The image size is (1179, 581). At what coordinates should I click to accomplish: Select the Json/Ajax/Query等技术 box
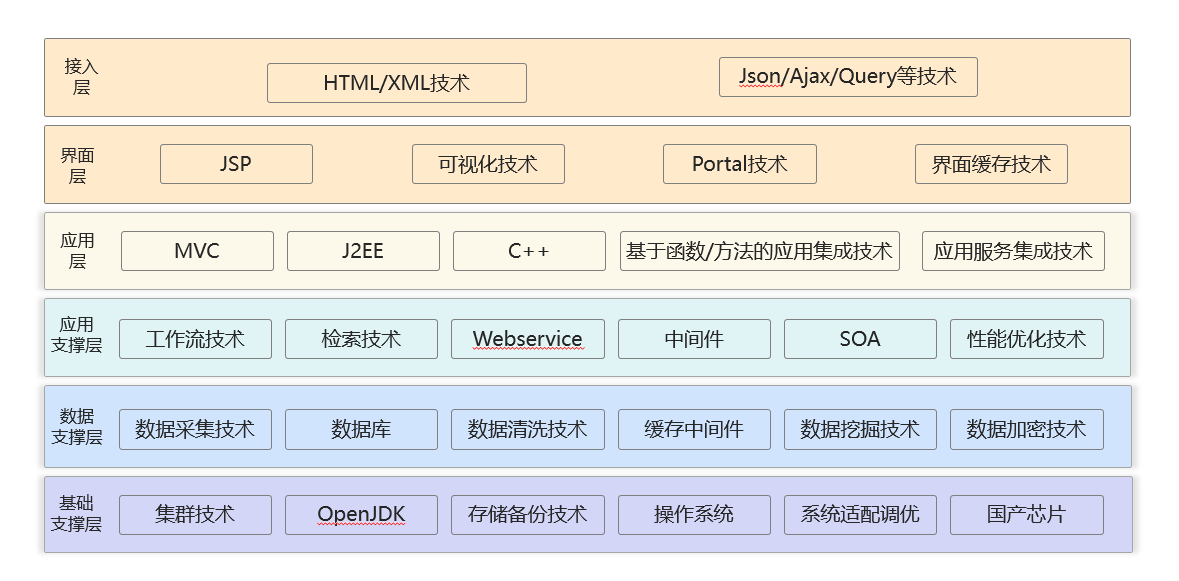847,77
